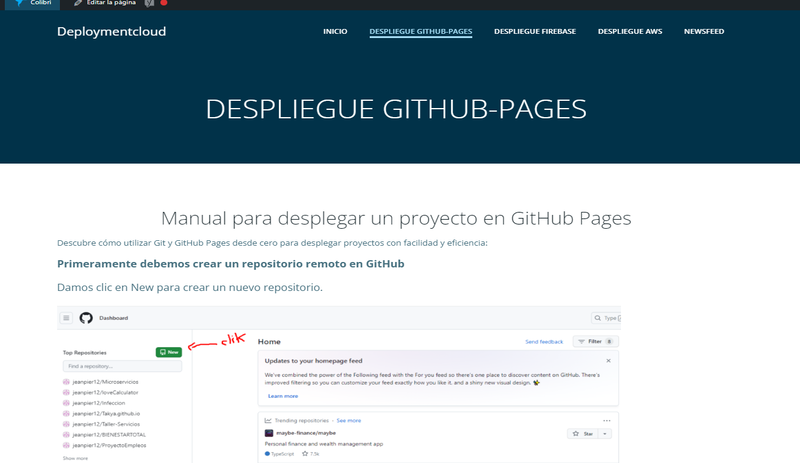Image resolution: width=800 pixels, height=463 pixels.
Task: Expand the 'Show more' repositories list
Action: [x=75, y=458]
